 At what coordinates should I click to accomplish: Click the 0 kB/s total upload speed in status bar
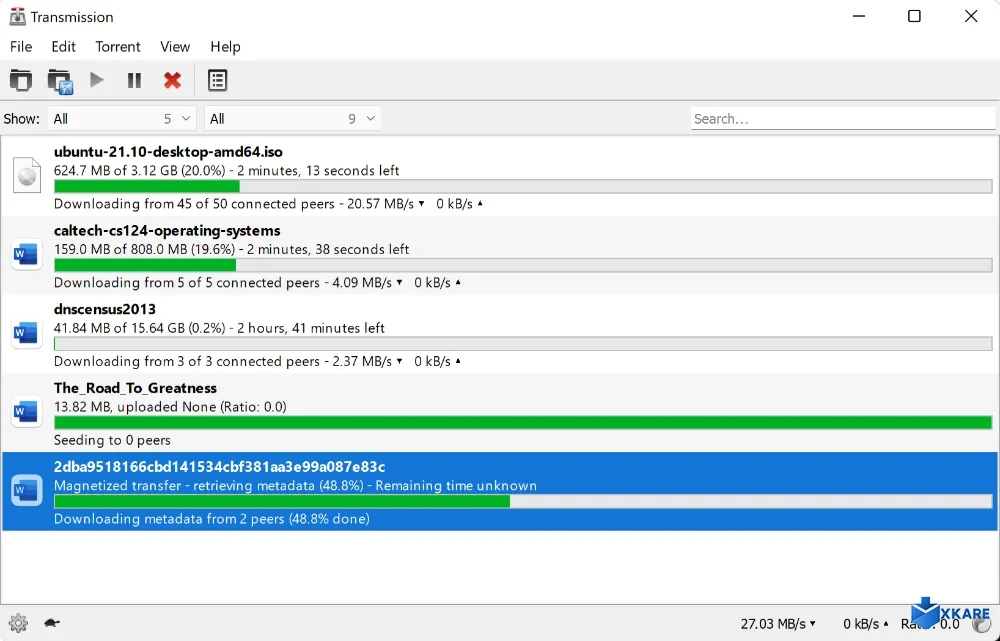tap(866, 624)
